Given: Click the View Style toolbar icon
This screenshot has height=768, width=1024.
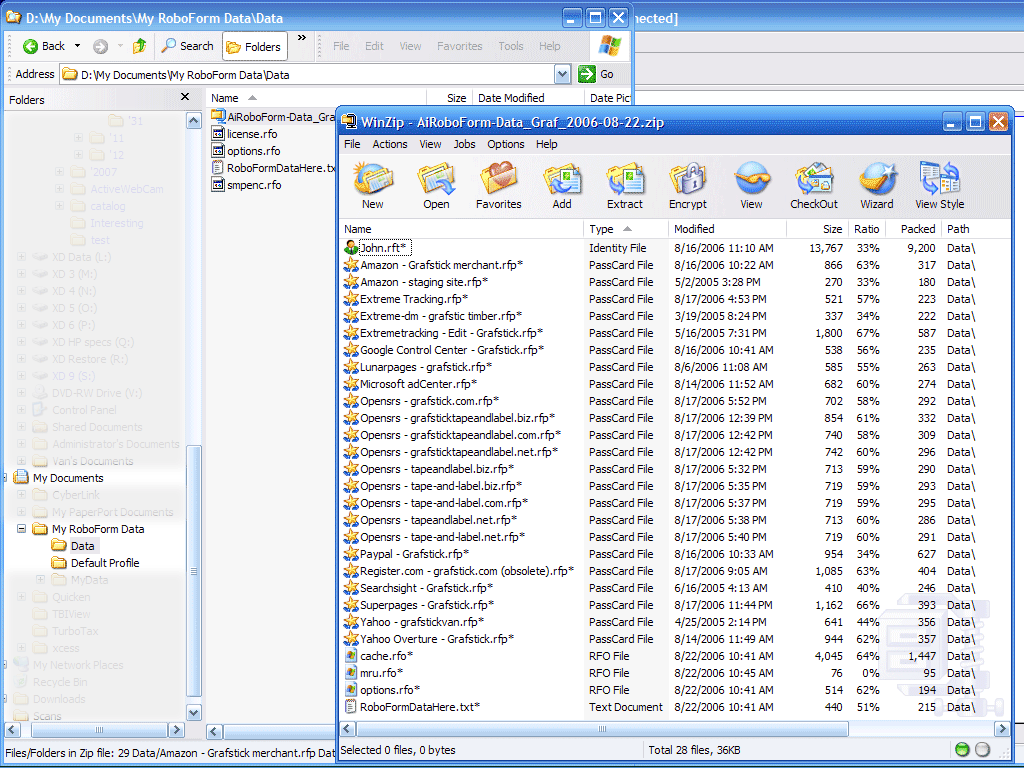Looking at the screenshot, I should (x=940, y=185).
